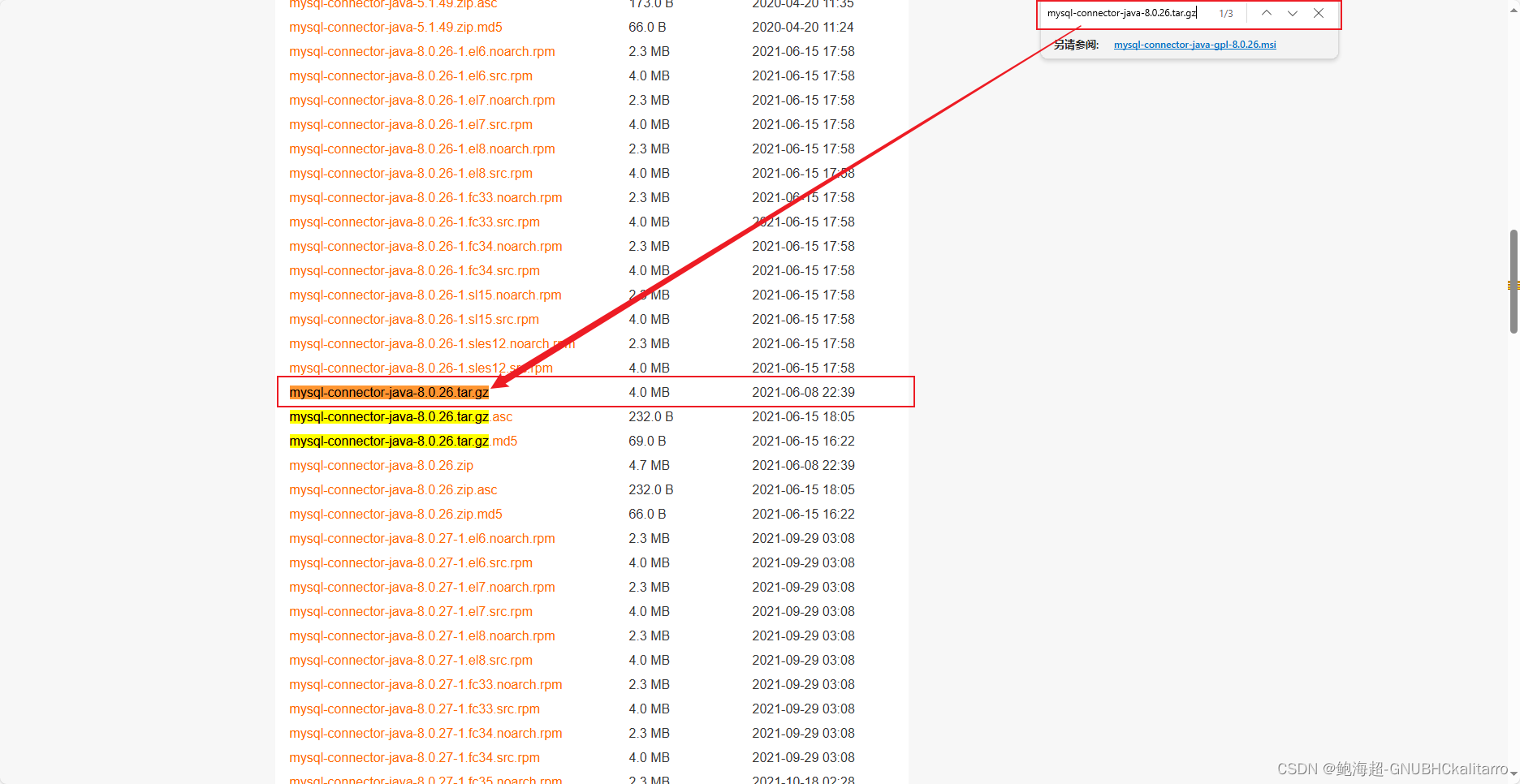The width and height of the screenshot is (1520, 784).
Task: Download mysql-connector-java-8.0.27-1.el8.src.rpm
Action: tap(411, 661)
